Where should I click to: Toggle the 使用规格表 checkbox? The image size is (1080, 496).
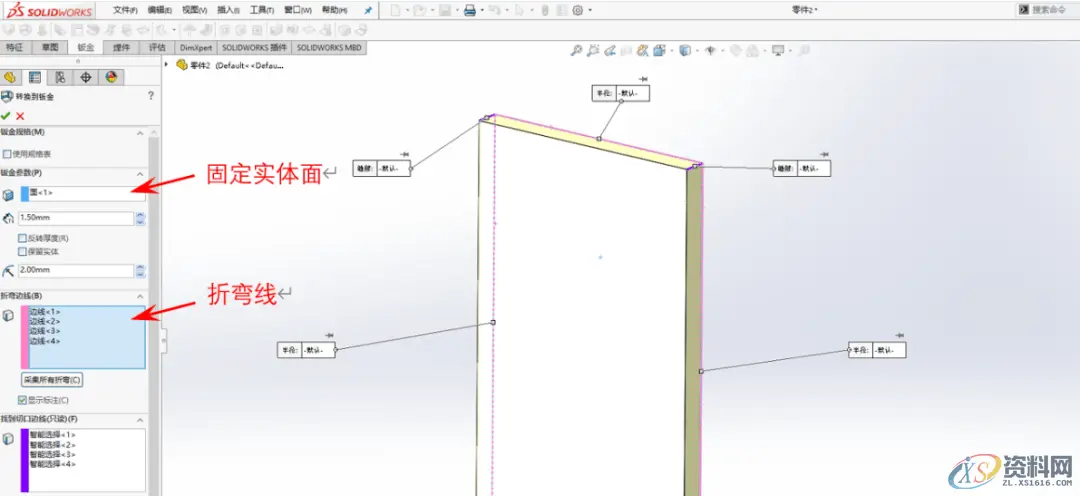7,154
